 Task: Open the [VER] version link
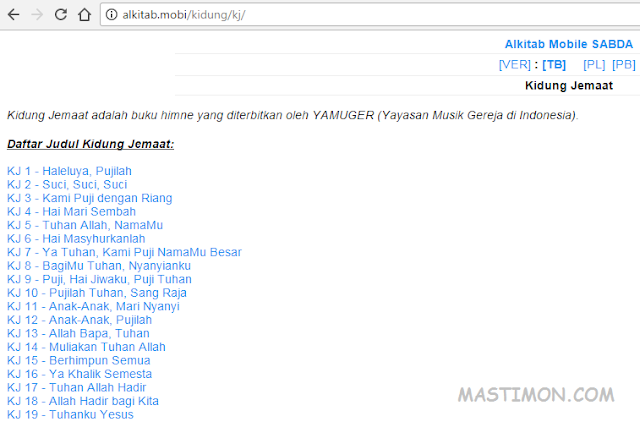[514, 64]
